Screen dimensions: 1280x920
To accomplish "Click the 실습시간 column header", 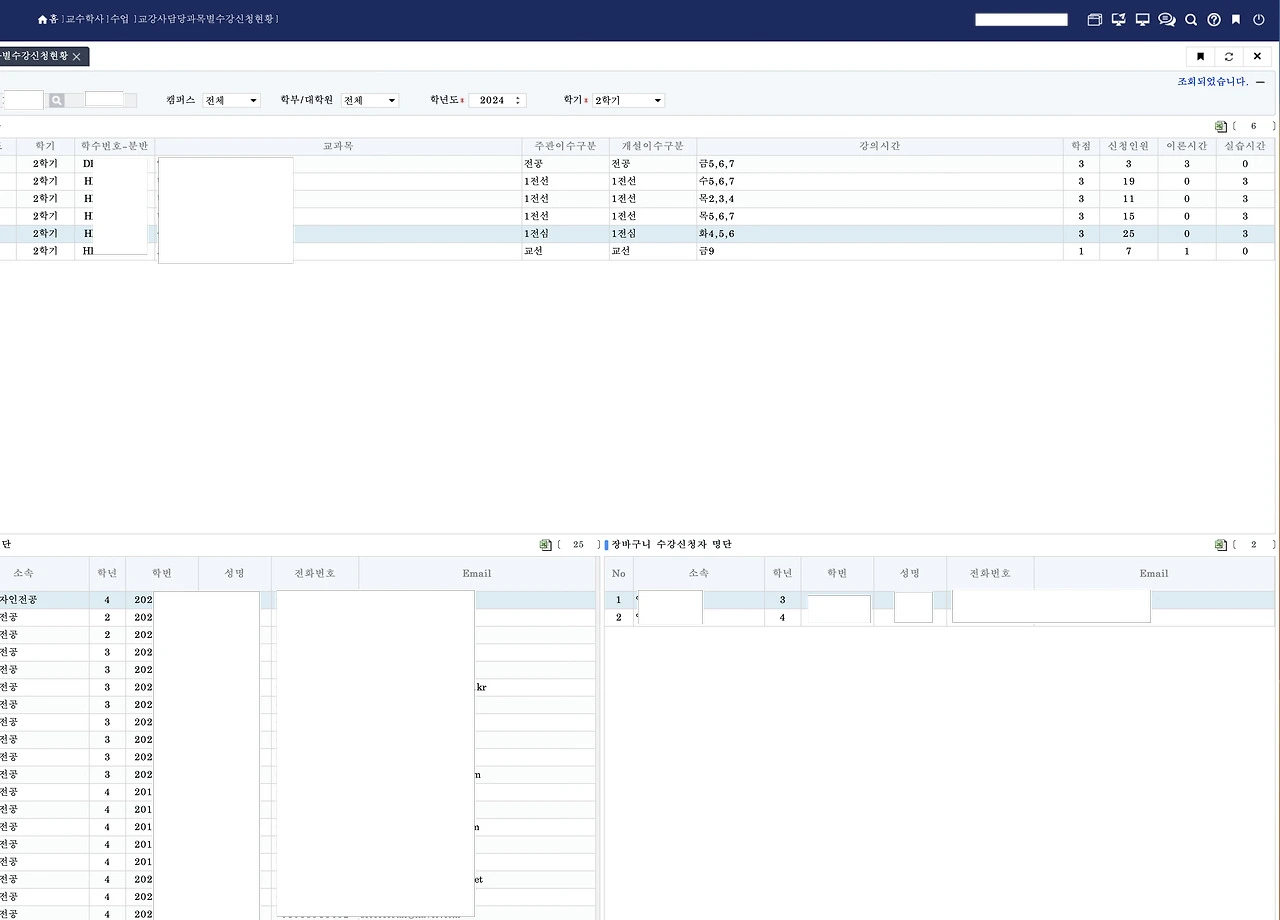I will coord(1245,146).
